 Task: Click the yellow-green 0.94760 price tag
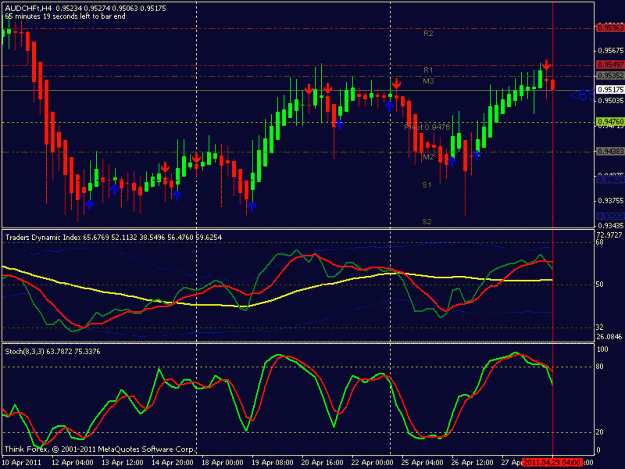coord(610,121)
